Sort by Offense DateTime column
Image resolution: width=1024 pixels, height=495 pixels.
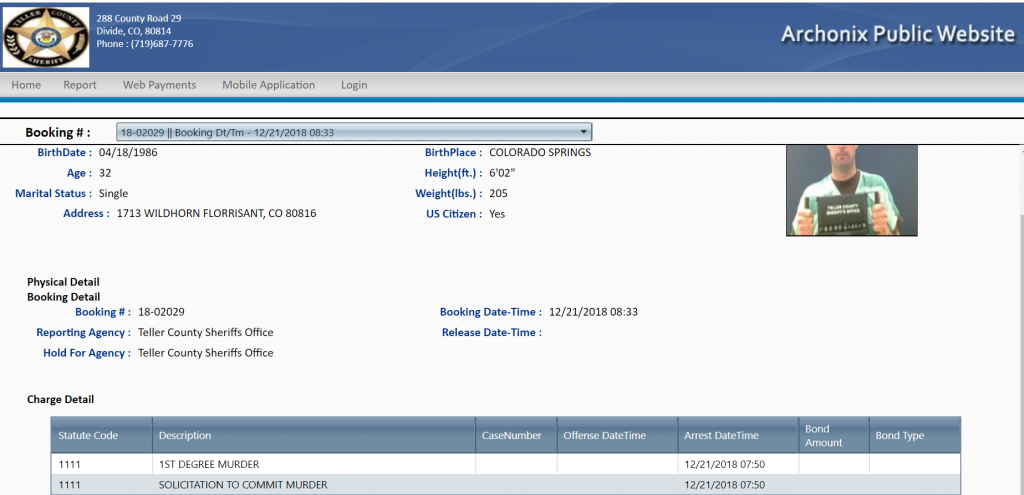click(604, 436)
